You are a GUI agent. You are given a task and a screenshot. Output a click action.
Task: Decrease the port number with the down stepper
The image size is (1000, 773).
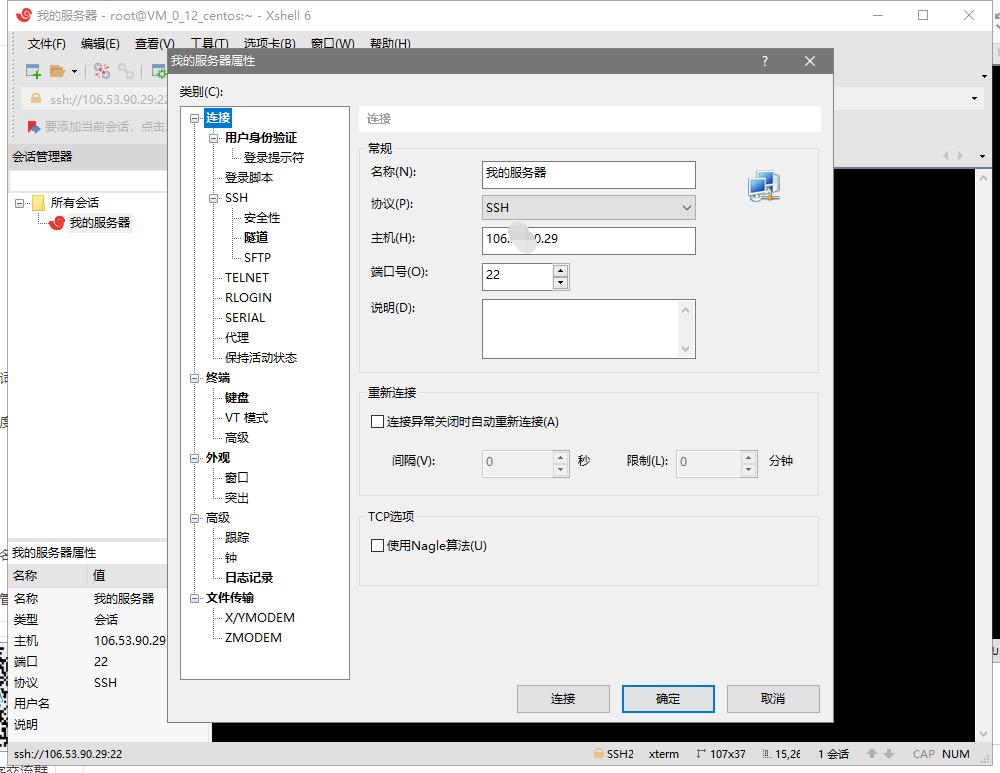click(x=561, y=283)
